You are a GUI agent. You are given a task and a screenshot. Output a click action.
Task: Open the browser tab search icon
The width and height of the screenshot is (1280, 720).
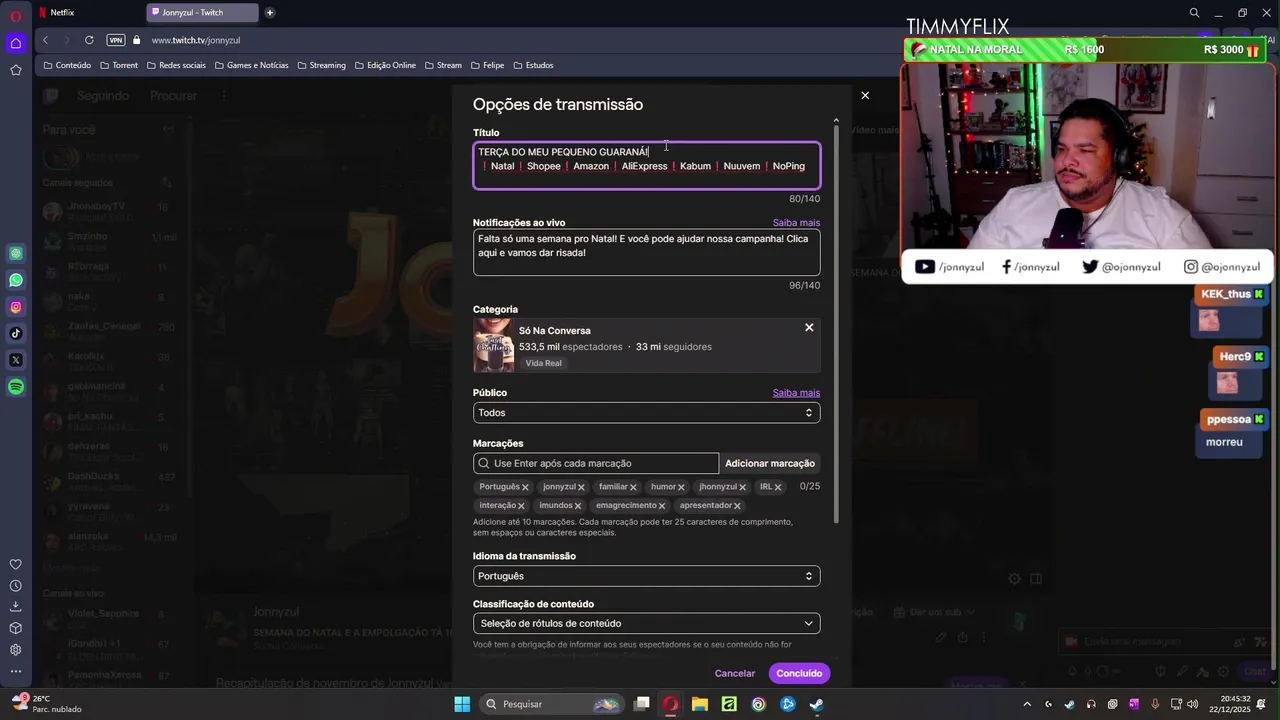tap(1194, 13)
